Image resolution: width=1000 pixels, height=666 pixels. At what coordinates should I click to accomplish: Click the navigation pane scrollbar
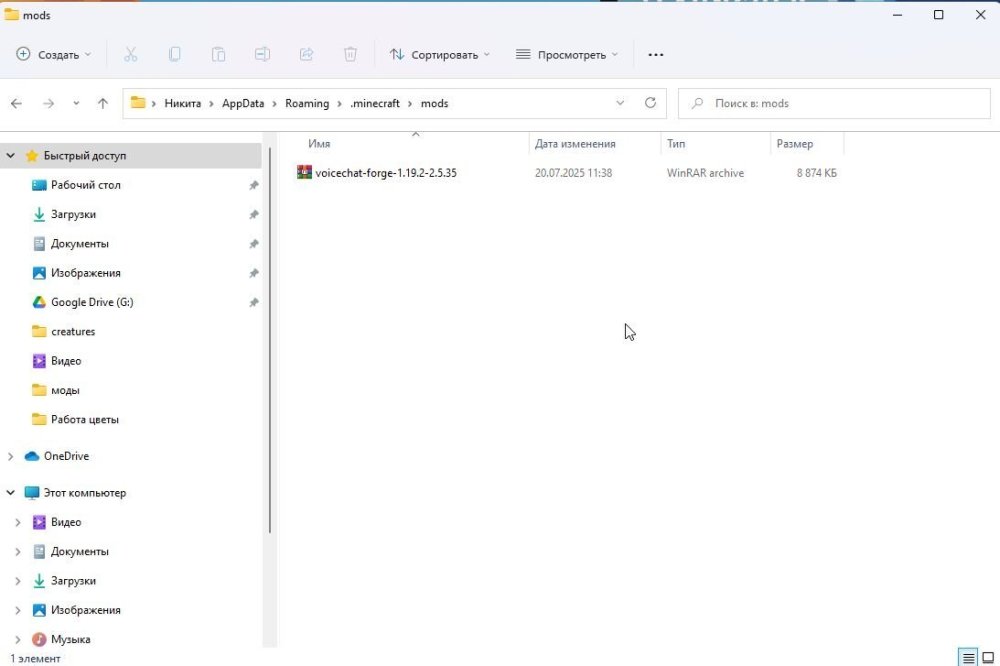point(270,341)
